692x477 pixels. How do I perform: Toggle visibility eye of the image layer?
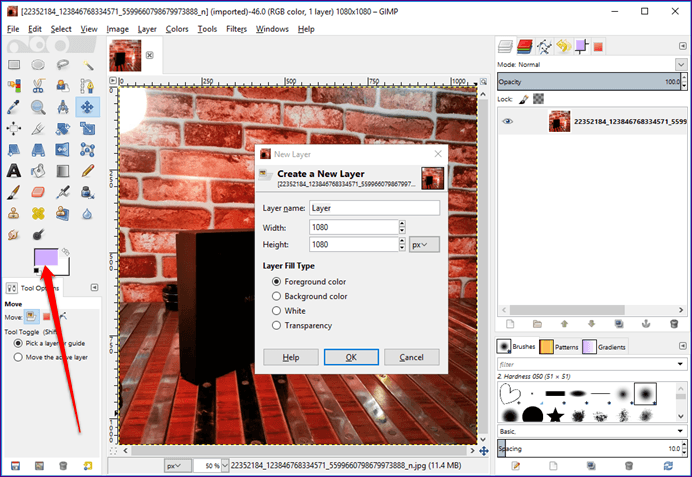(508, 121)
